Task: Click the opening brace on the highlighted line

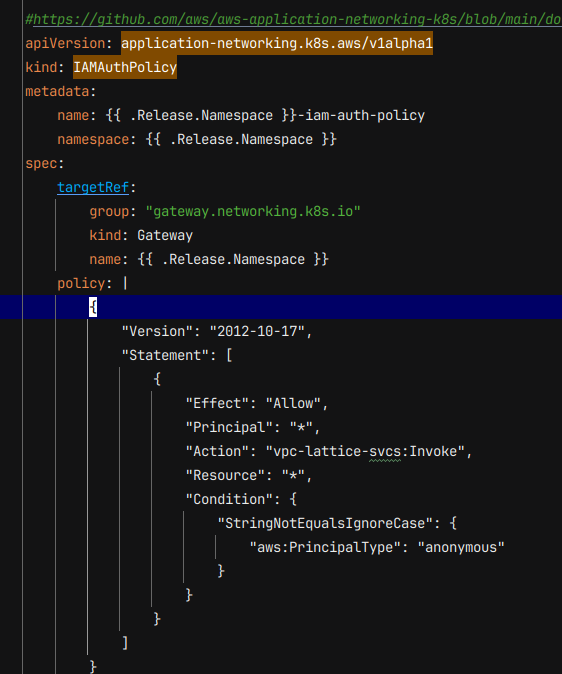Action: 93,307
